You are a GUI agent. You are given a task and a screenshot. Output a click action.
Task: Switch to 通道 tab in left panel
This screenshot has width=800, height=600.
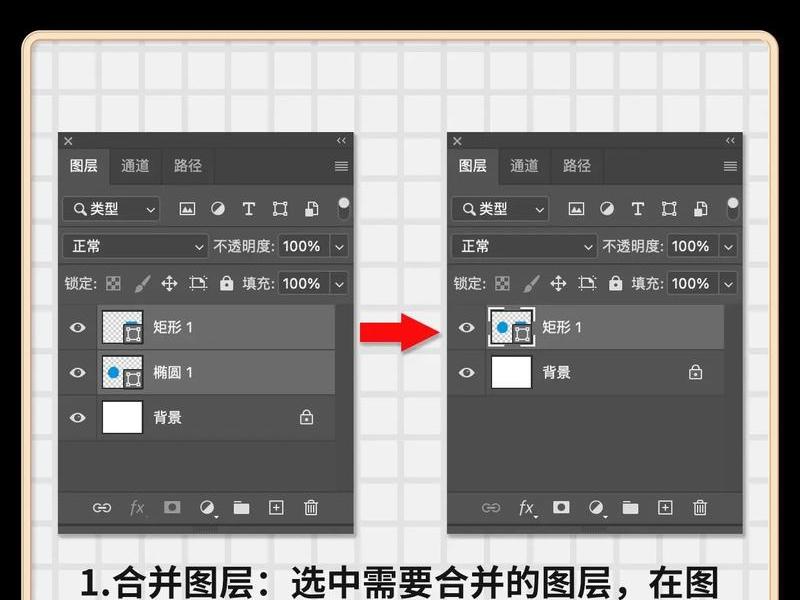[135, 166]
